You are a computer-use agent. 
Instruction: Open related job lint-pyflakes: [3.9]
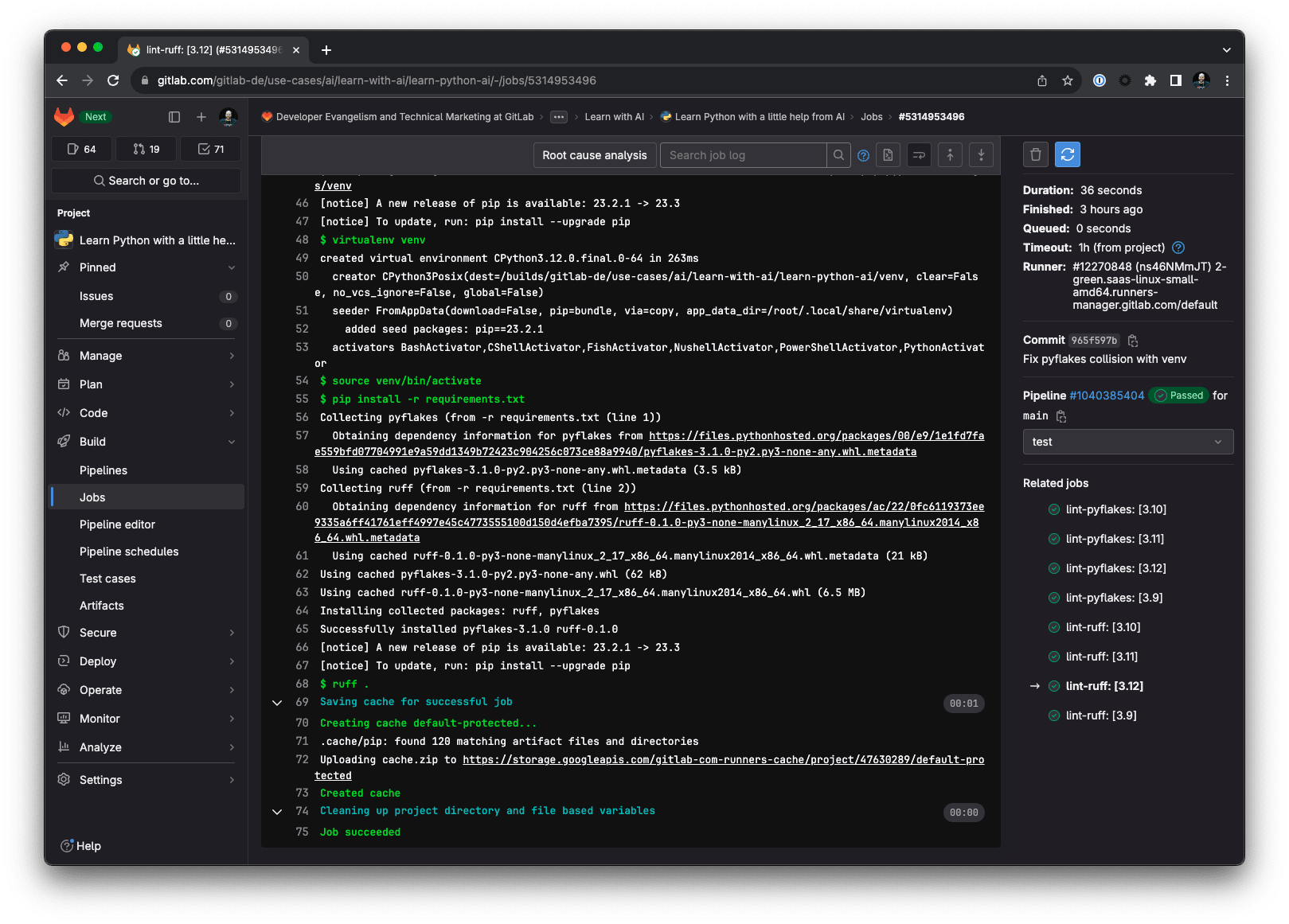click(1114, 598)
